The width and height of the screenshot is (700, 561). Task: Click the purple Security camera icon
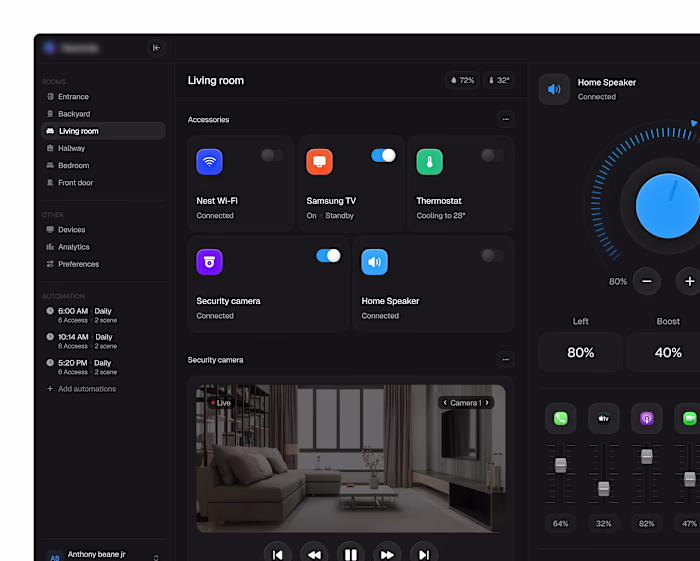[x=209, y=262]
